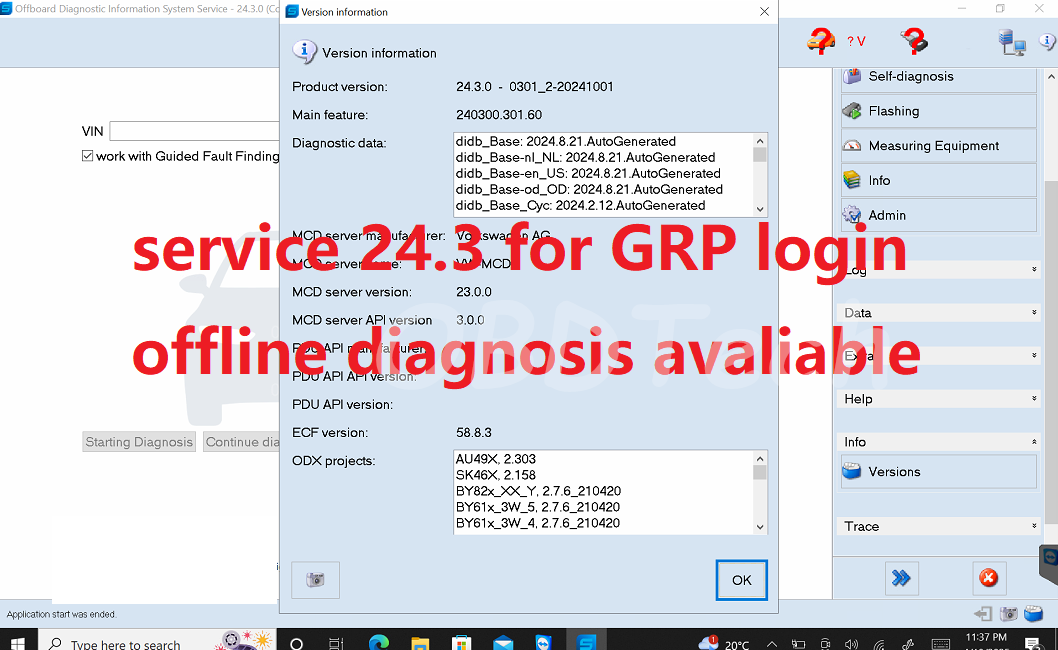Image resolution: width=1058 pixels, height=650 pixels.
Task: Click the status bar logout arrow icon
Action: pyautogui.click(x=983, y=614)
